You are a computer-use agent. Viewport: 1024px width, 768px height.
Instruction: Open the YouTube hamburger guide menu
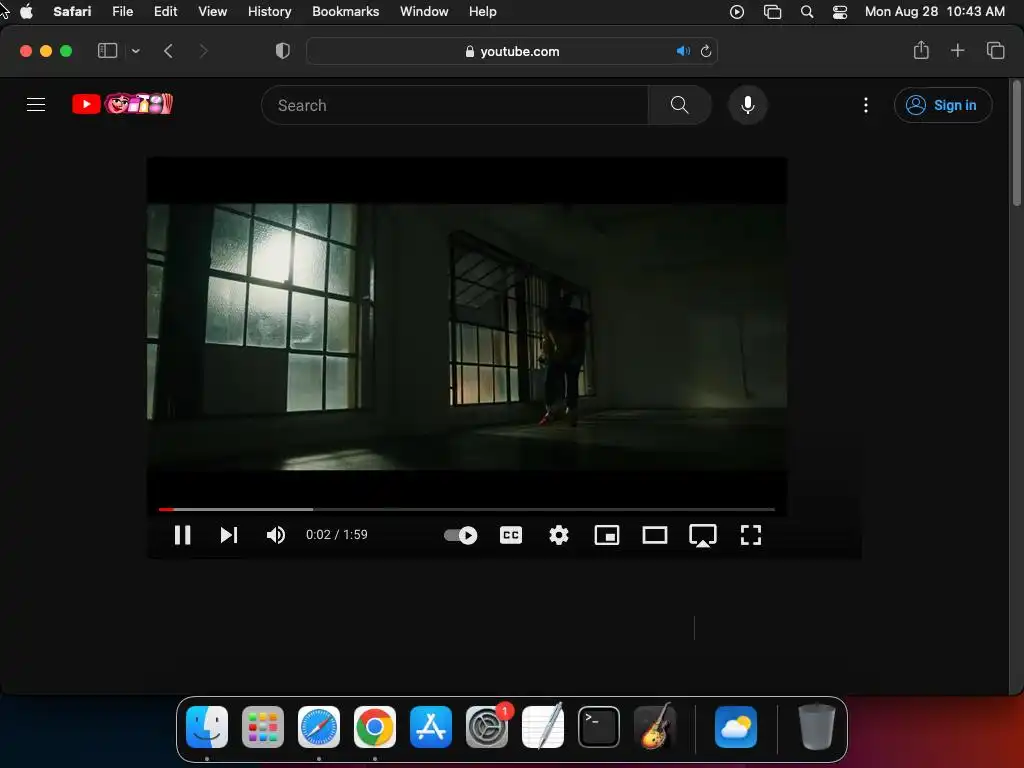point(36,104)
